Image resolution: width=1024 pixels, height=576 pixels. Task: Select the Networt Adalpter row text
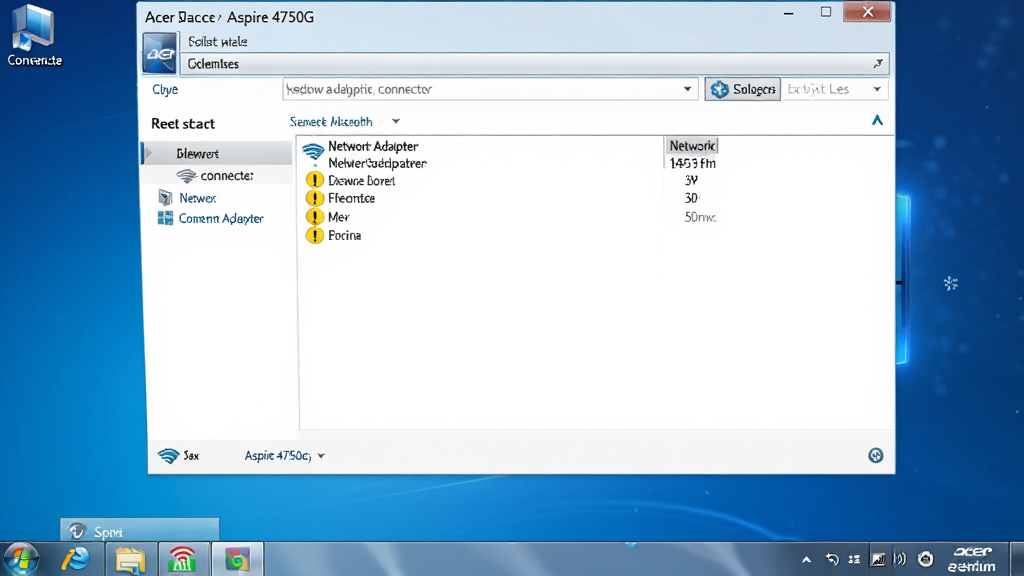click(373, 146)
